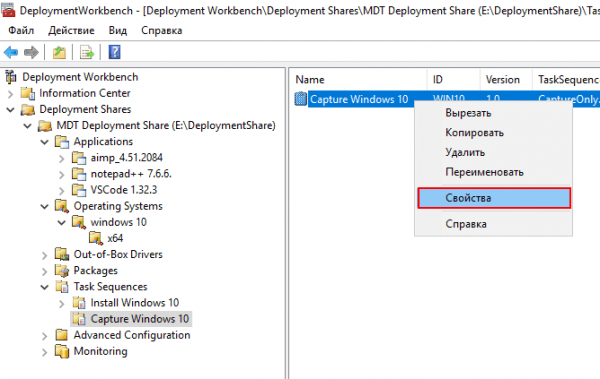This screenshot has width=600, height=379.
Task: Click the Out-of-Box Drivers folder icon
Action: pyautogui.click(x=62, y=254)
